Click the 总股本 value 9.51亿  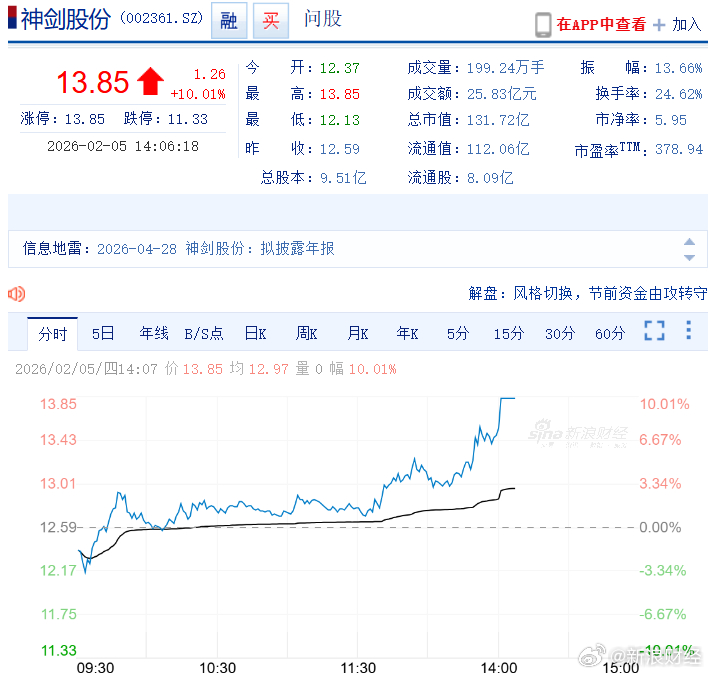click(343, 178)
